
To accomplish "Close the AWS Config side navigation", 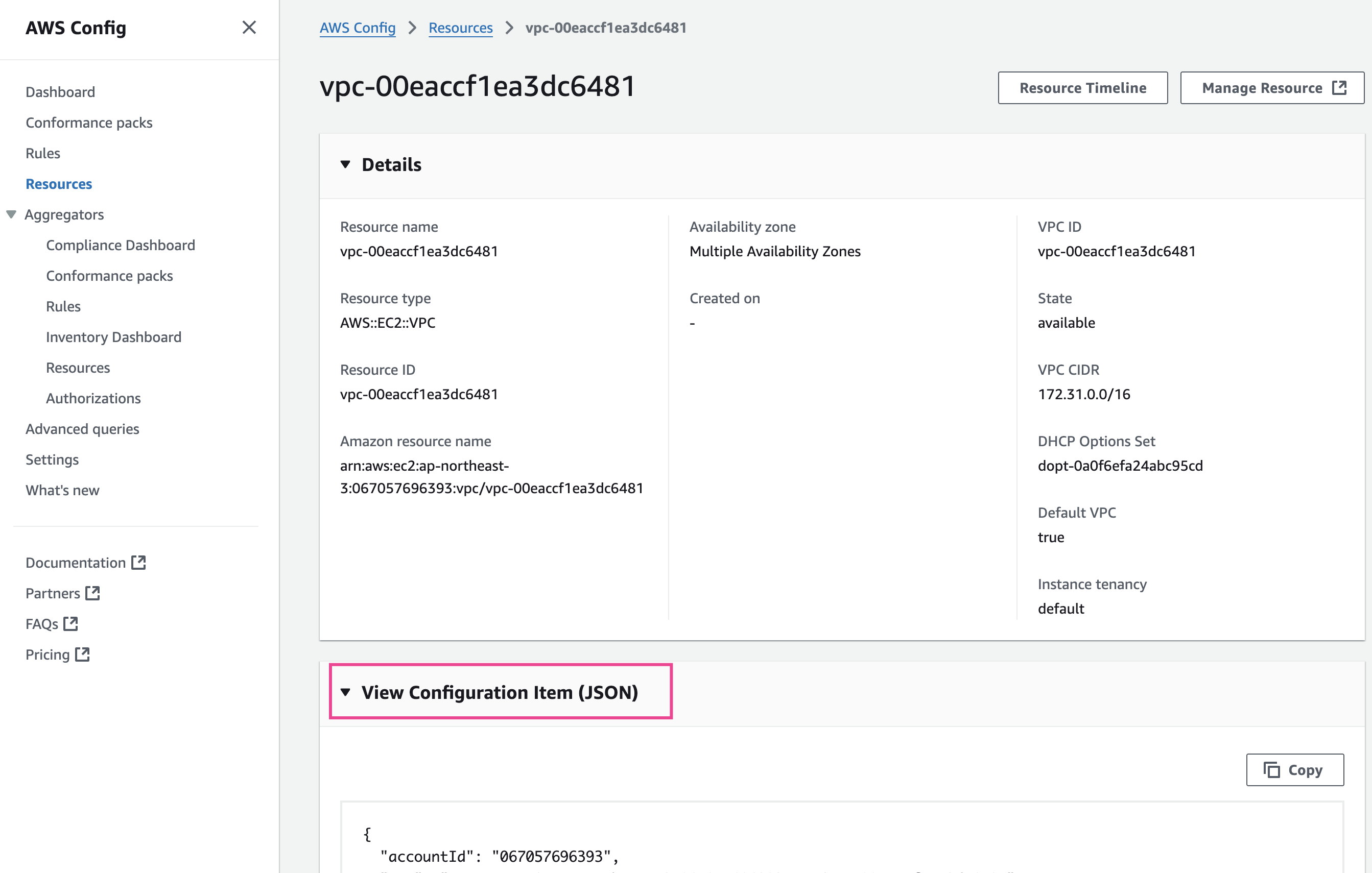I will [249, 28].
